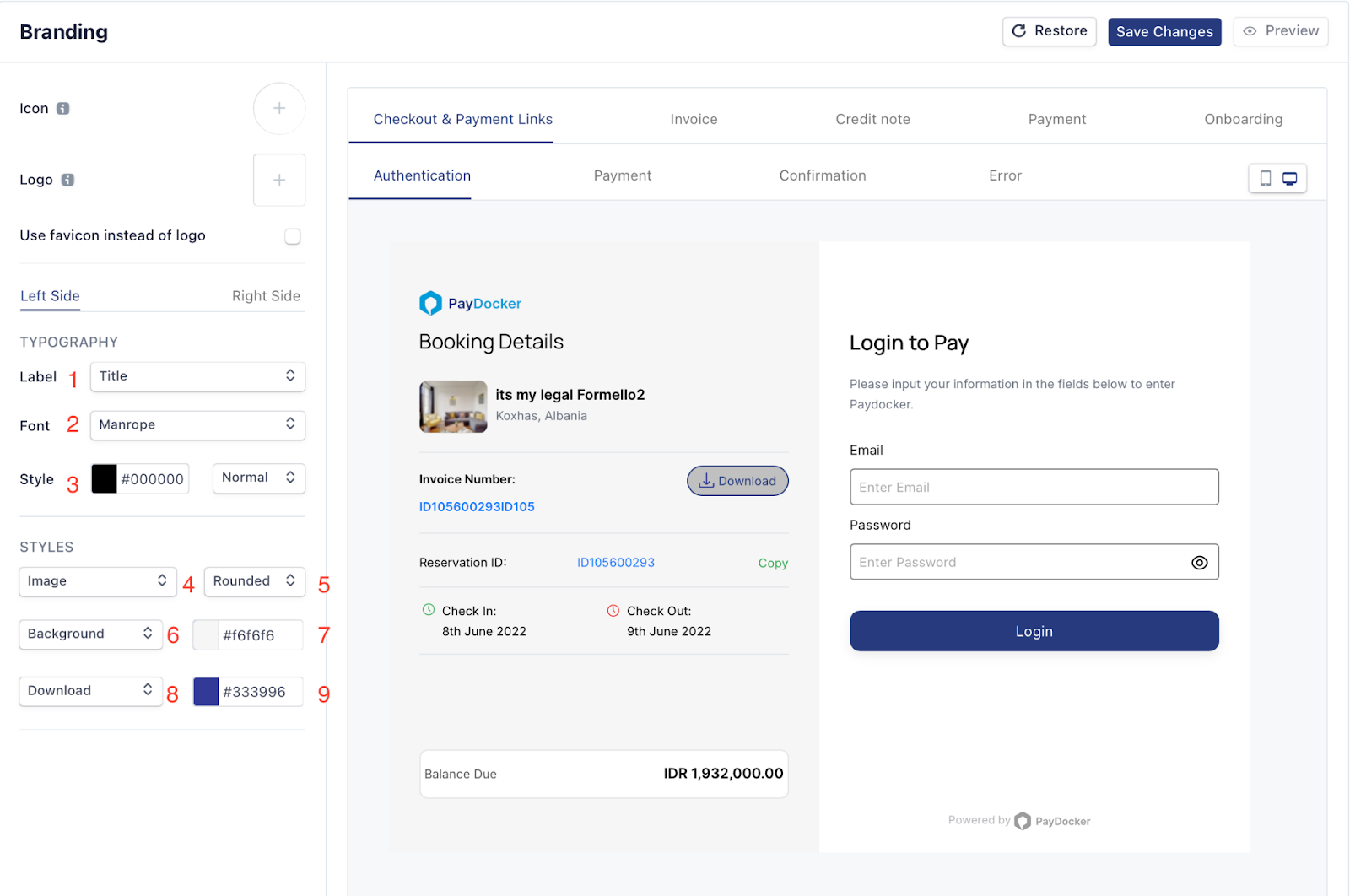
Task: Click the info icon beside Logo label
Action: click(x=68, y=180)
